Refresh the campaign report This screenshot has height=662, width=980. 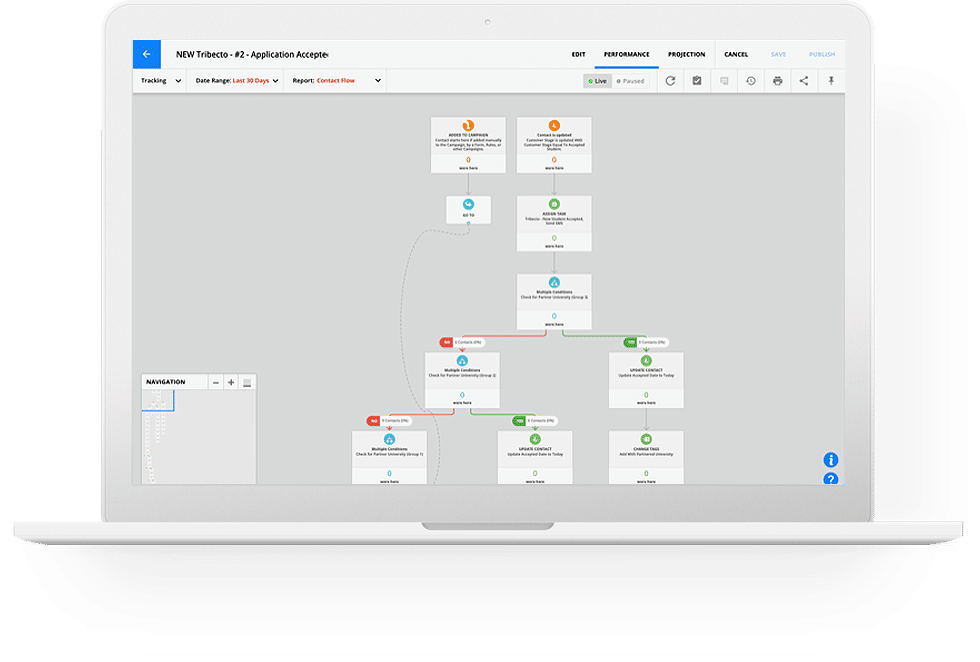point(670,81)
